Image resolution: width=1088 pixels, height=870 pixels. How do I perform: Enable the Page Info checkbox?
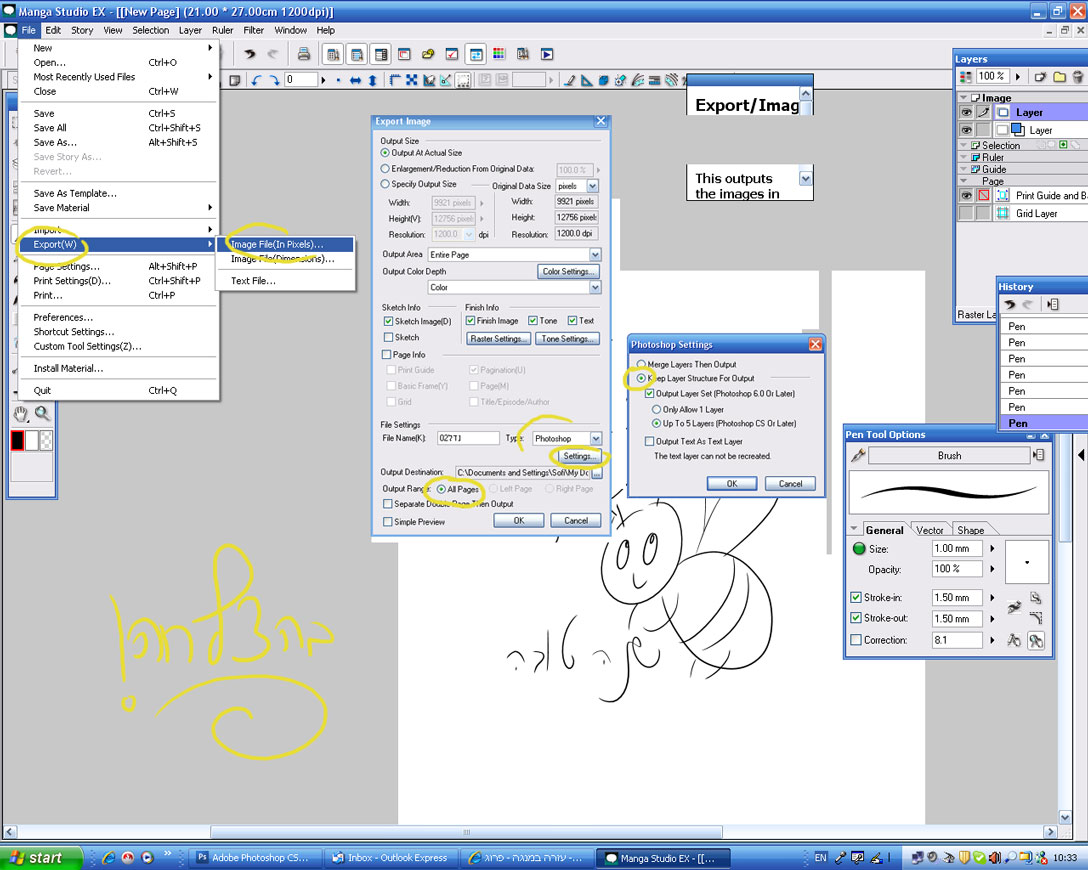[387, 355]
